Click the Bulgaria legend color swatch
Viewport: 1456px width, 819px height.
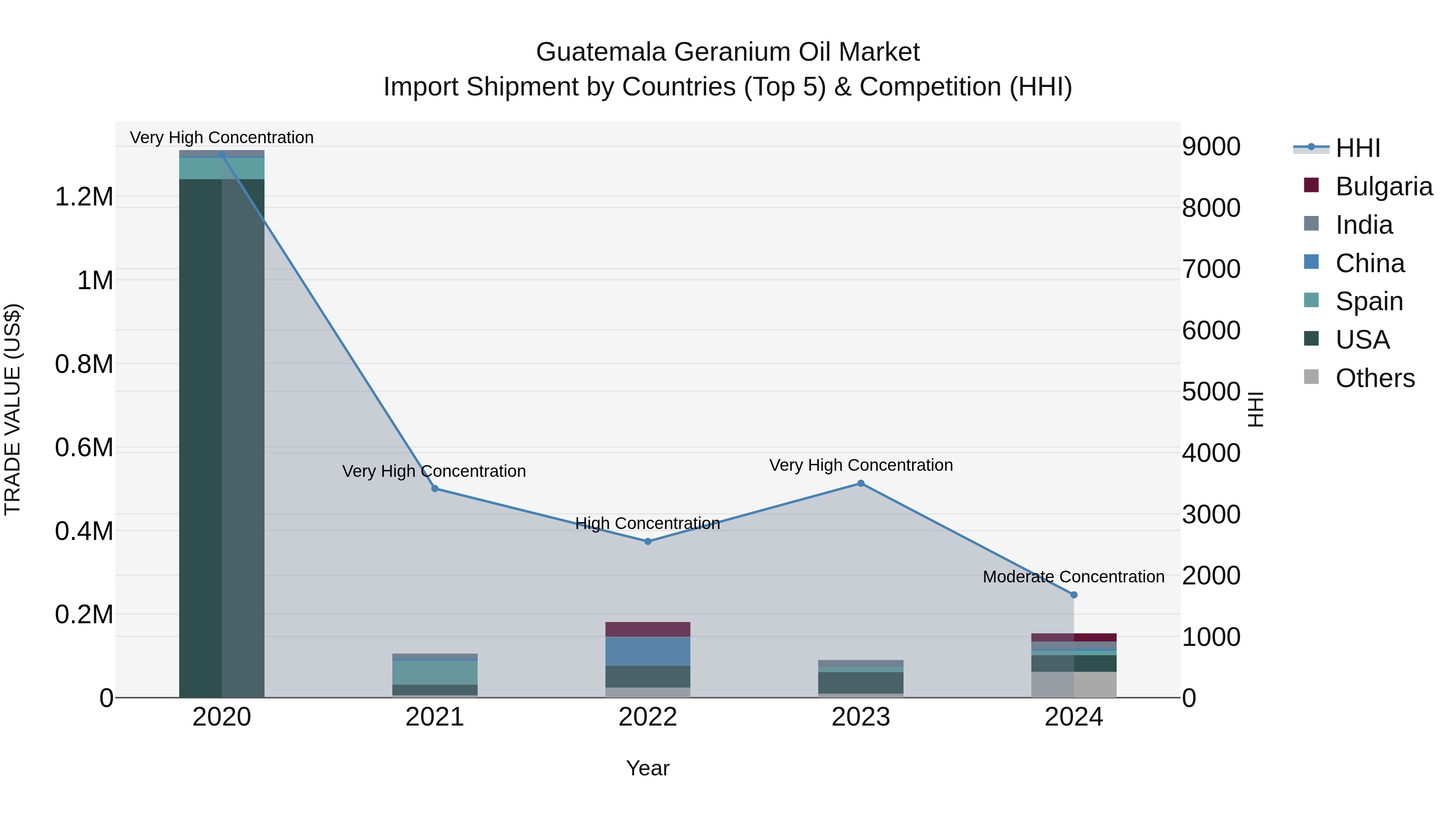pos(1311,185)
